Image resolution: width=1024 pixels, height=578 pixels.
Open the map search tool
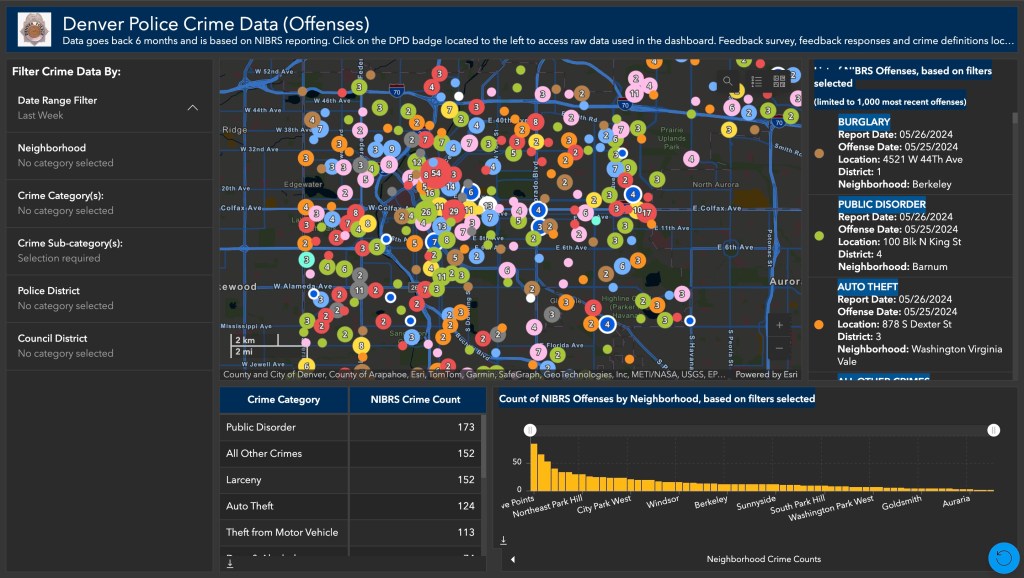point(729,81)
